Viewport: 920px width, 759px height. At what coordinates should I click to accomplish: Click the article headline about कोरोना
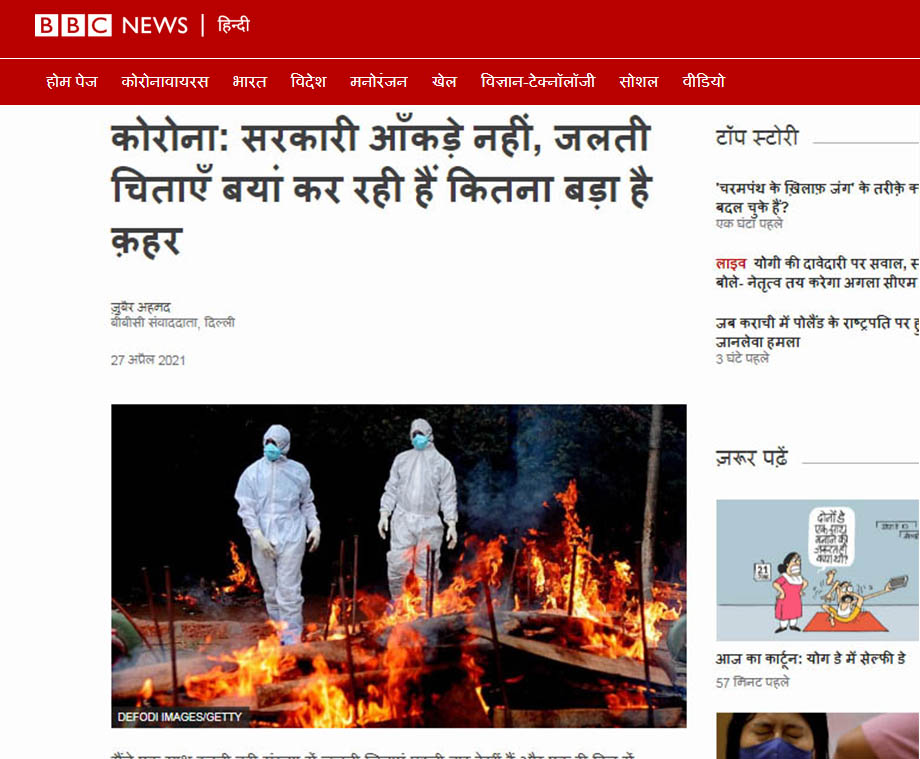coord(381,188)
